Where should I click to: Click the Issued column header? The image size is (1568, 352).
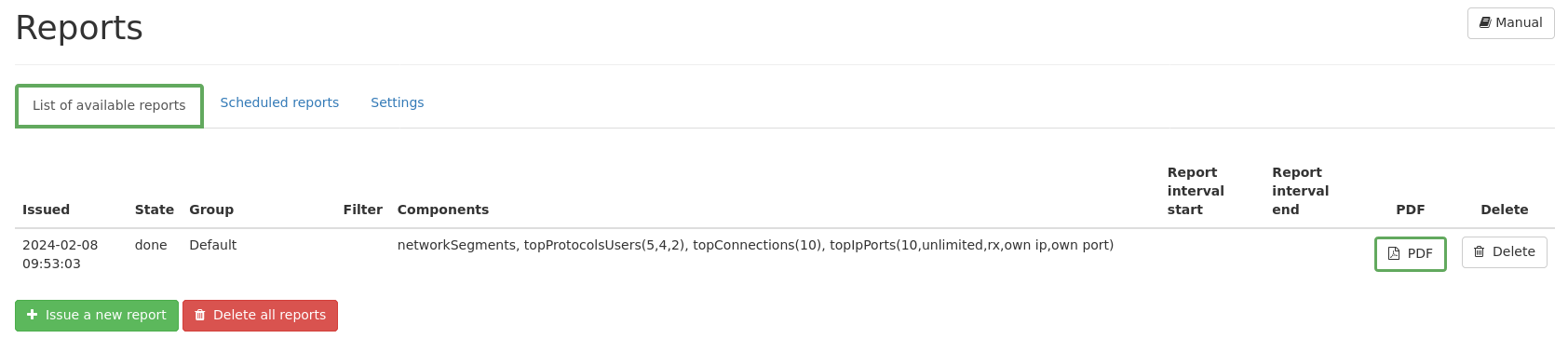pos(47,210)
